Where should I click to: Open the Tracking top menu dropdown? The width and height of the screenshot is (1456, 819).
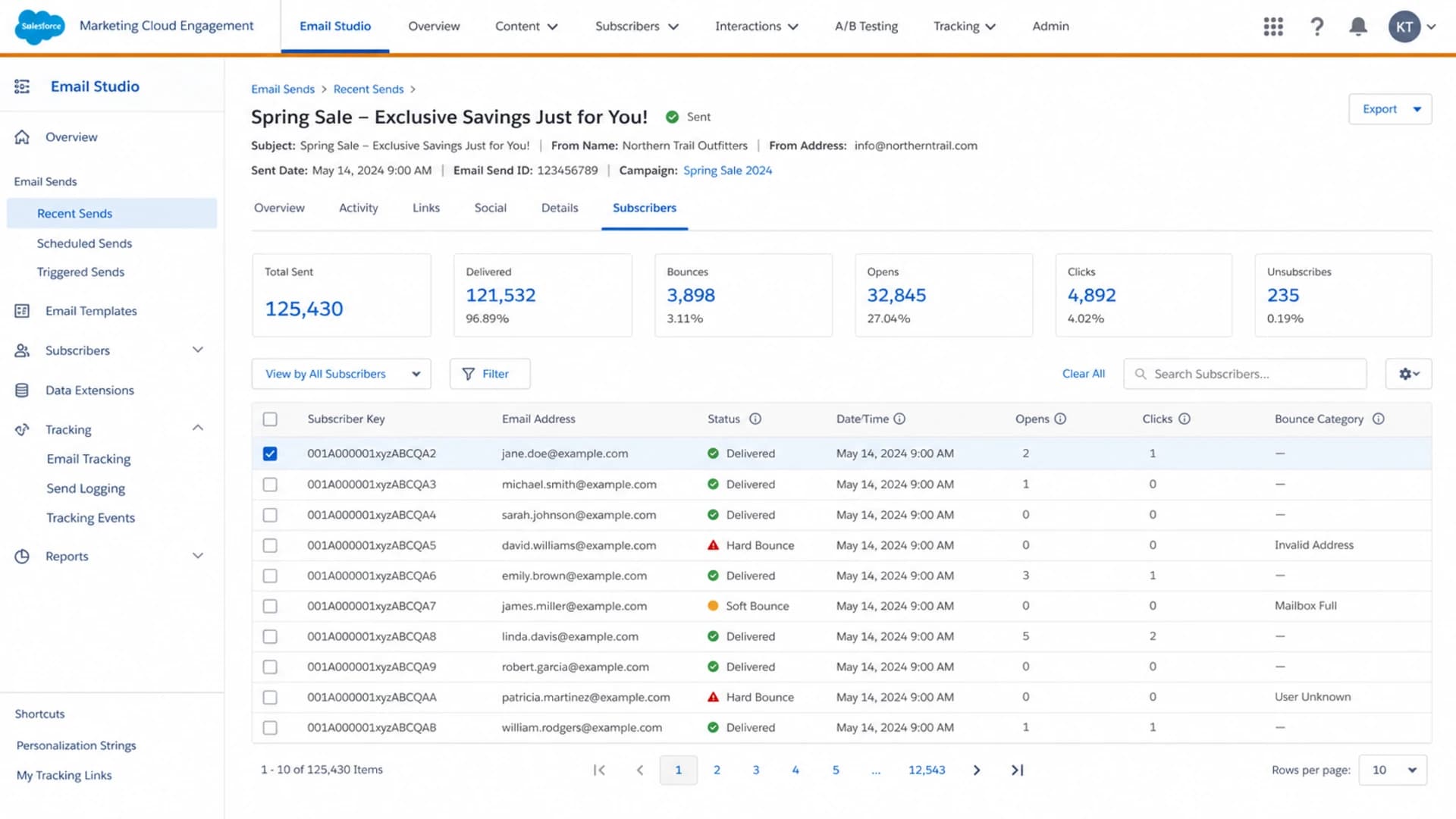coord(965,27)
